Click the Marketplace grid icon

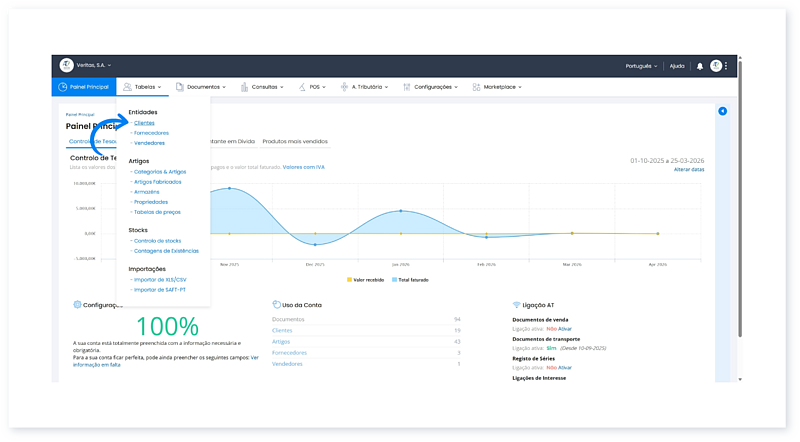point(477,87)
